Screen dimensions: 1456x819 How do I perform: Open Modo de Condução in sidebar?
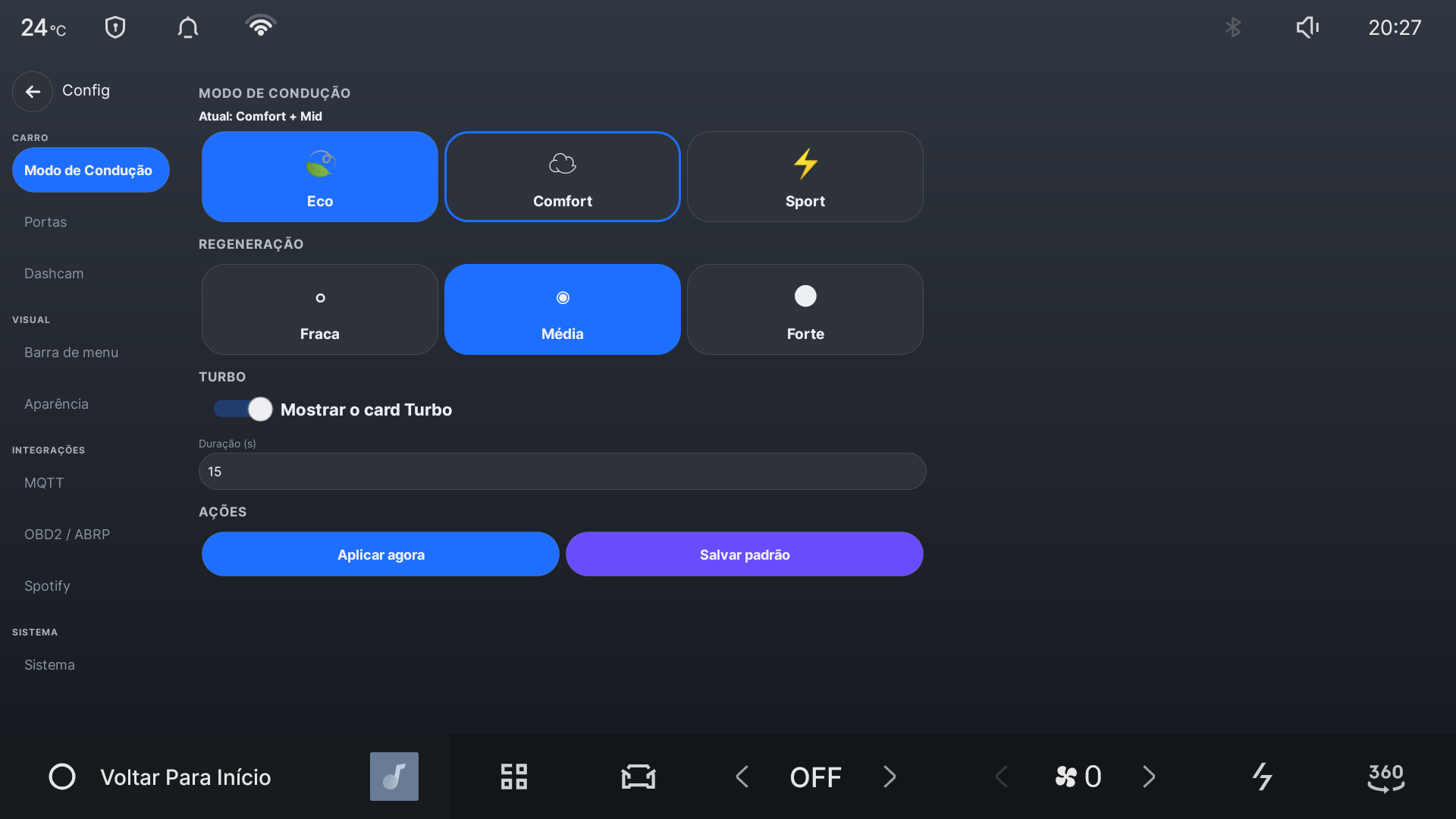tap(91, 170)
